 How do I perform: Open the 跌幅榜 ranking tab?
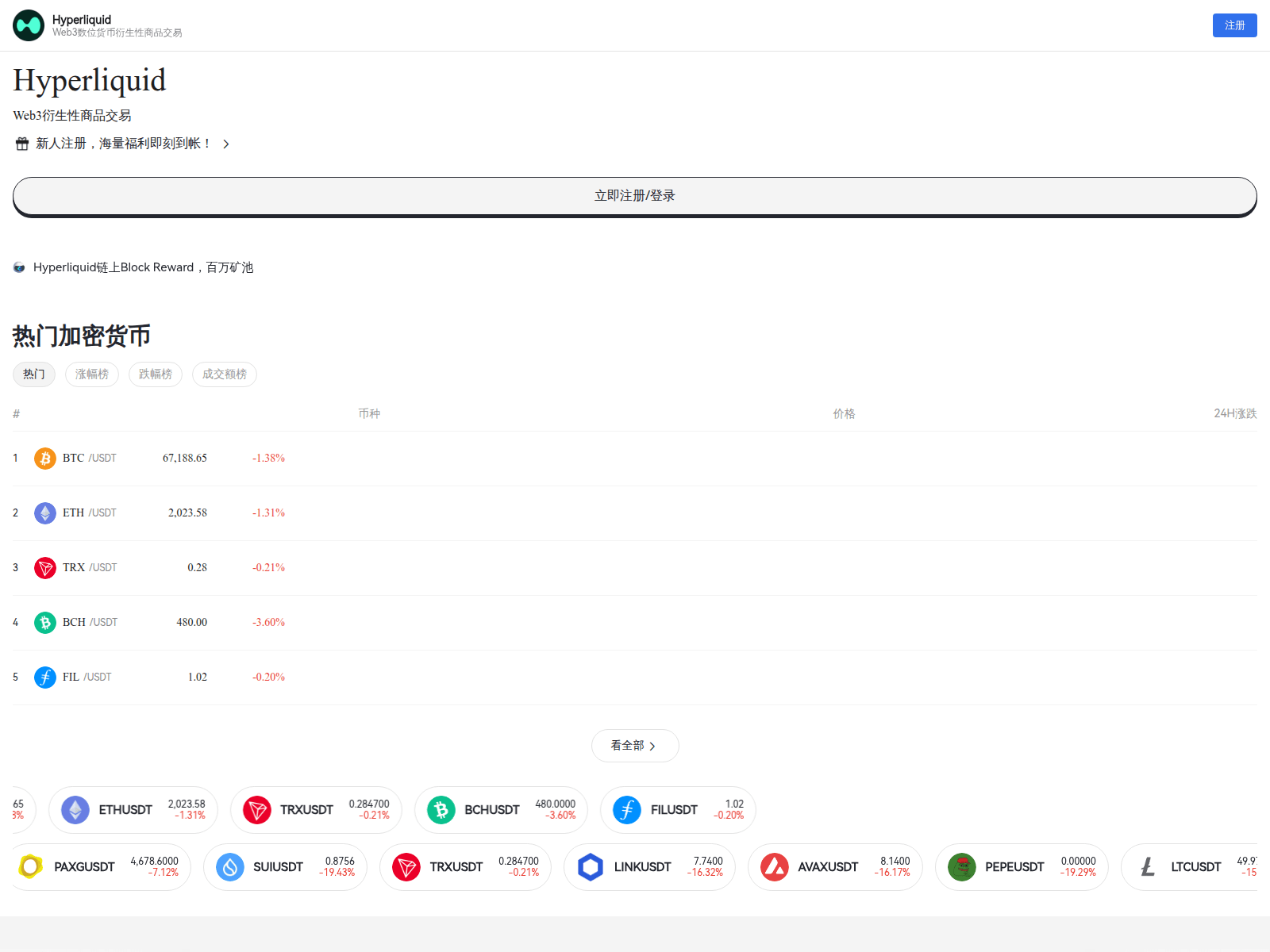click(x=155, y=374)
